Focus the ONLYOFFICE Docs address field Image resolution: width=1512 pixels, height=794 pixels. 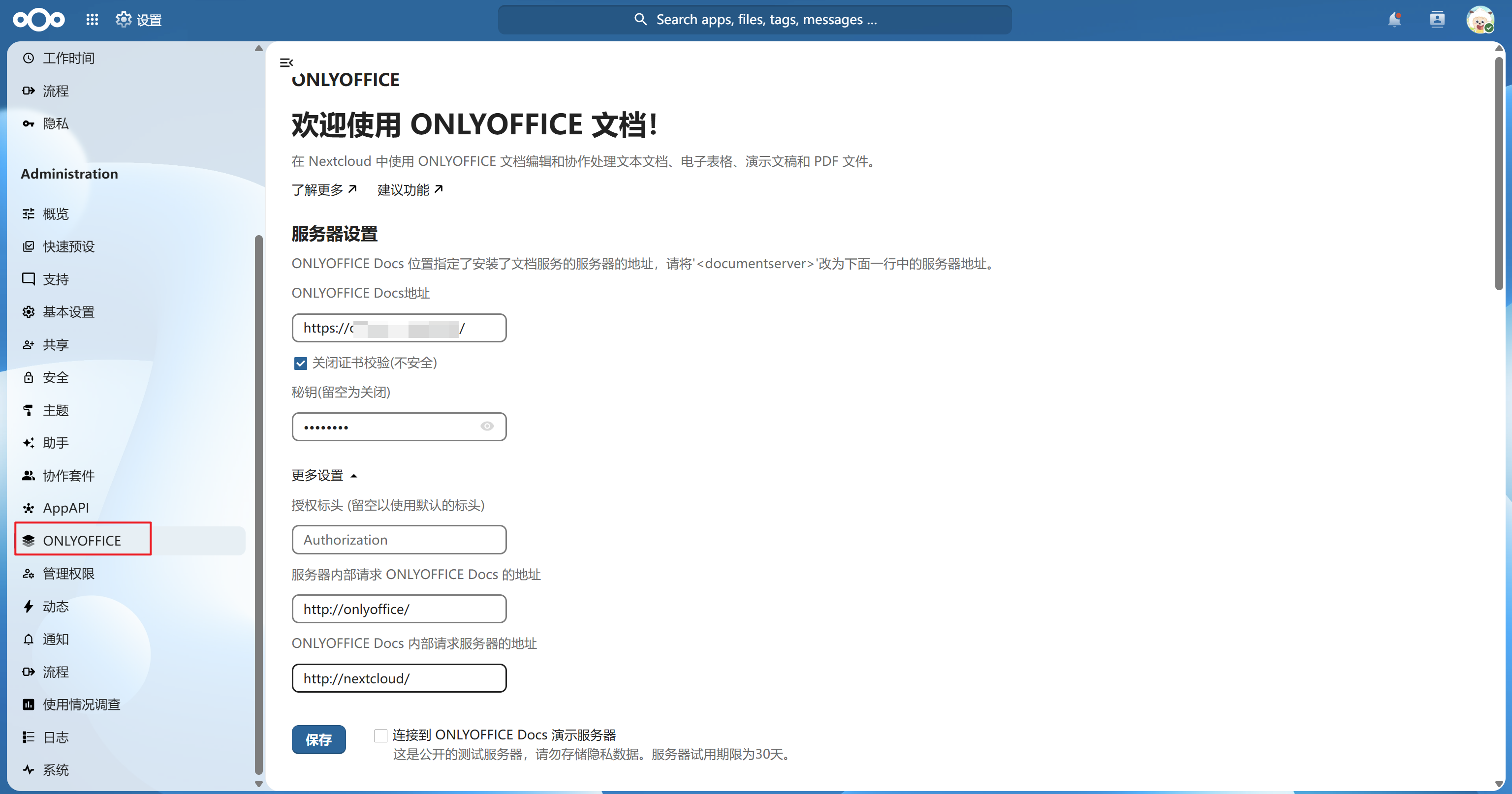(399, 328)
